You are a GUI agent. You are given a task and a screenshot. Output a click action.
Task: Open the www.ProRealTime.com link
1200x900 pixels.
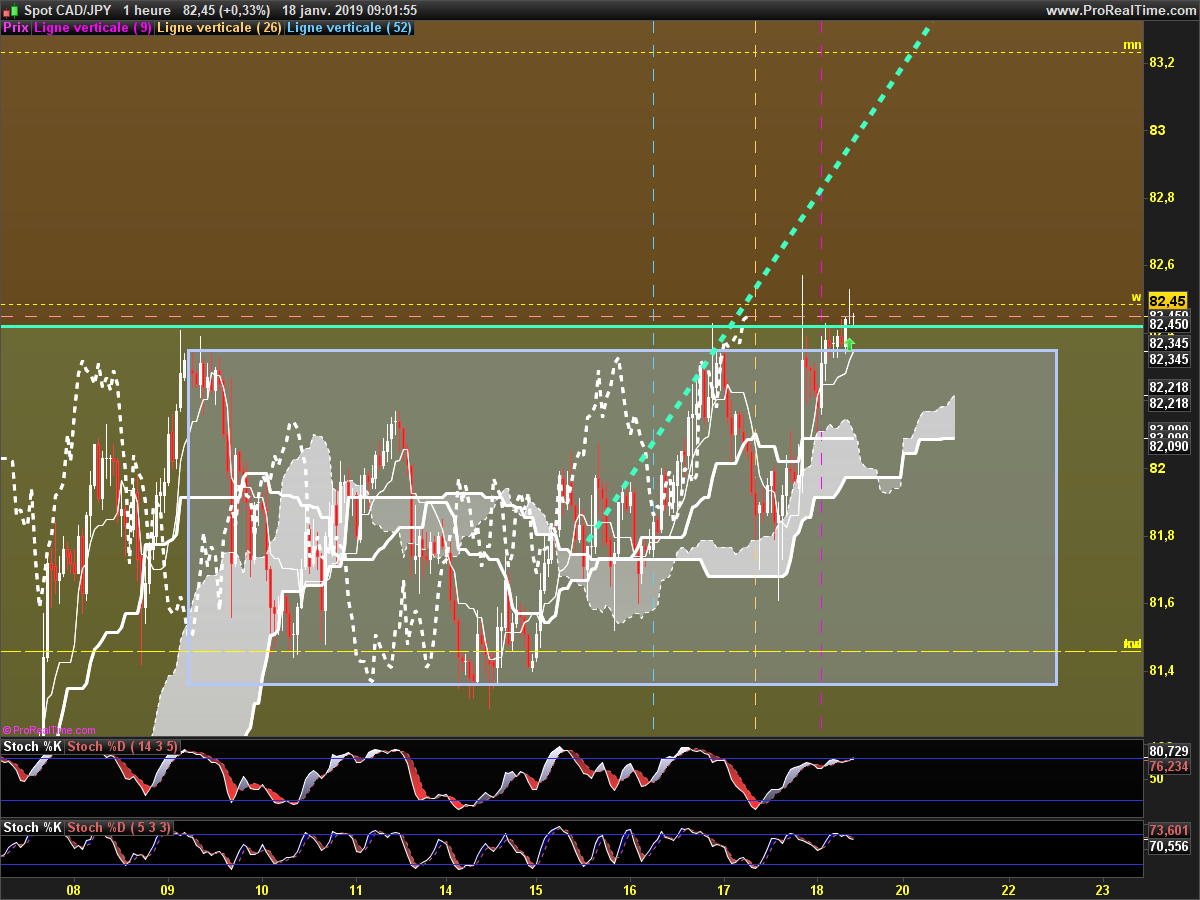click(x=1120, y=10)
